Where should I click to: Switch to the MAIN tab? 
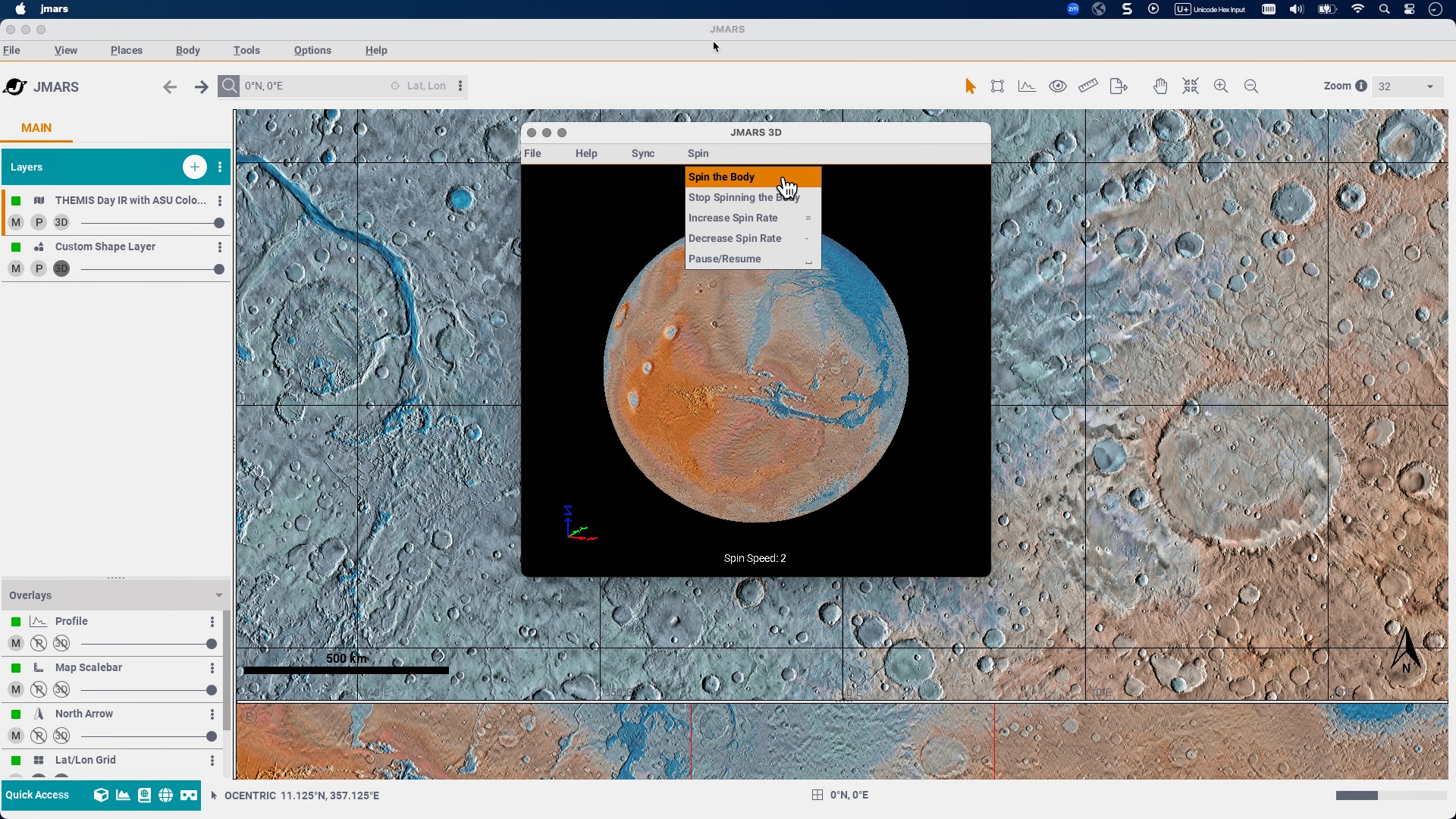pyautogui.click(x=36, y=127)
